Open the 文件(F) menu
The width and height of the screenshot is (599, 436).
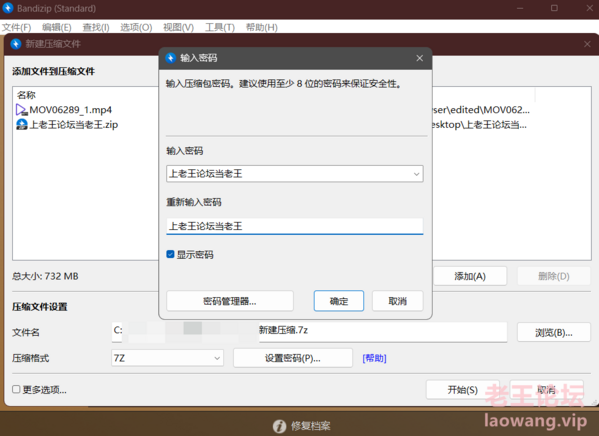16,28
